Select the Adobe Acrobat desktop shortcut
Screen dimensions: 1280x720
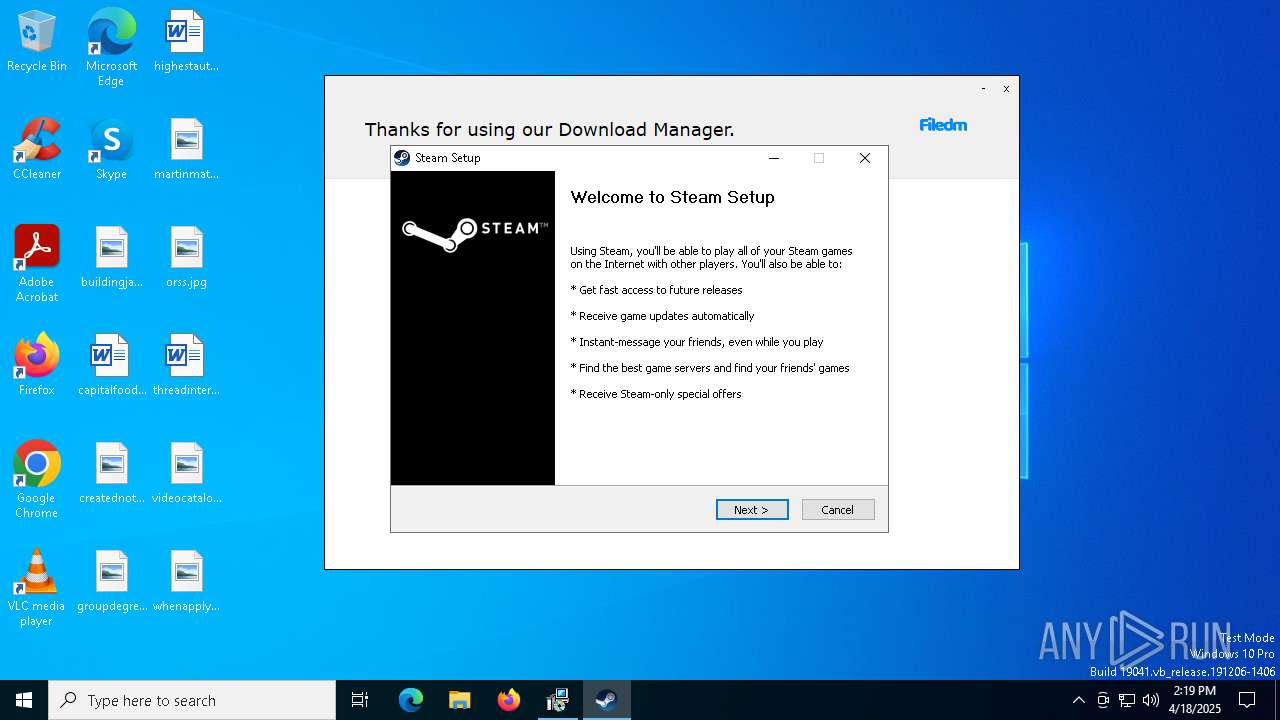coord(37,264)
